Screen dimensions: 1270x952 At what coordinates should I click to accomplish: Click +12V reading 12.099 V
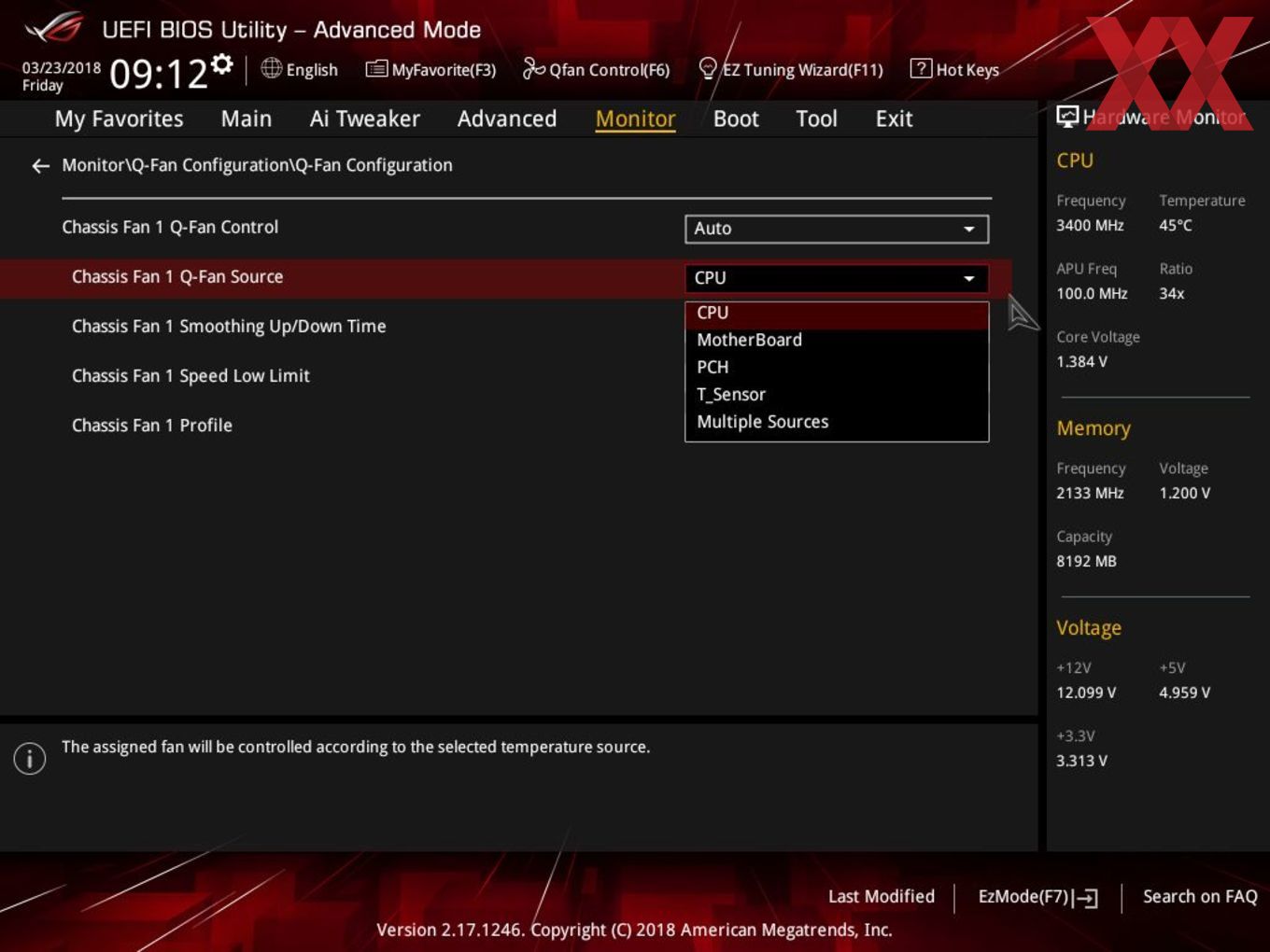point(1086,693)
